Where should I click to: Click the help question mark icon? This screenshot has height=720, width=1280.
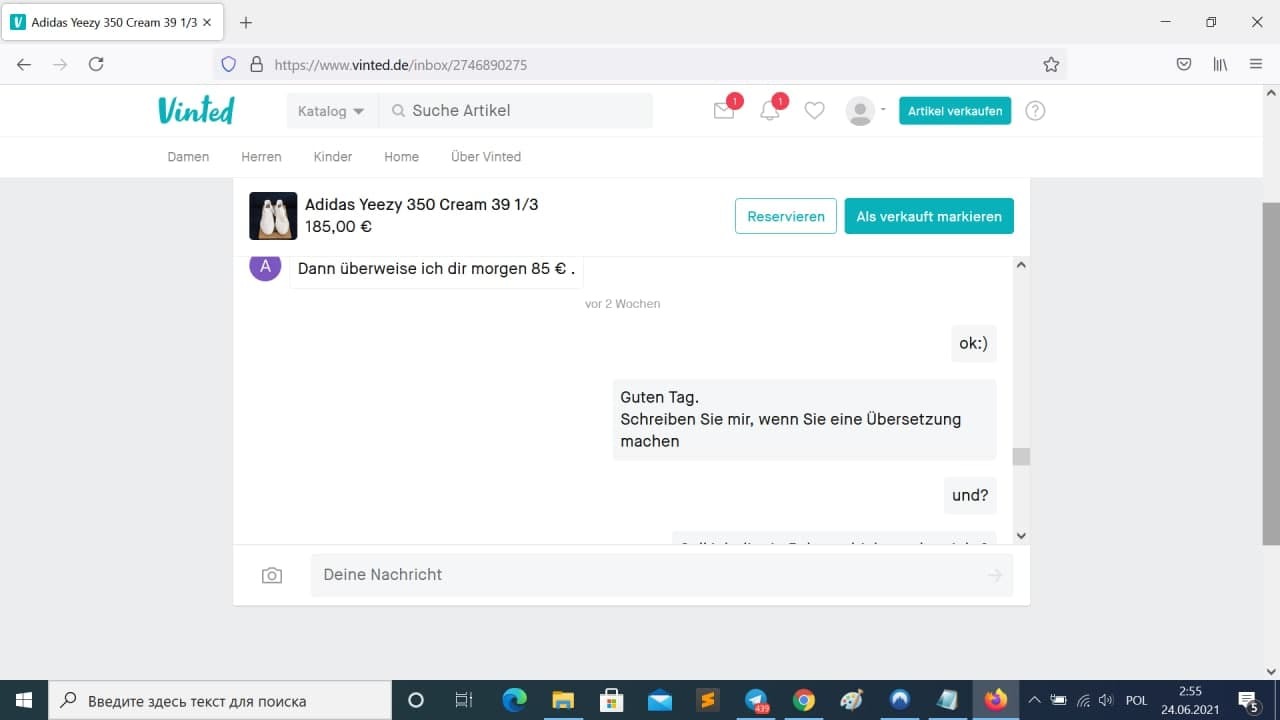click(x=1036, y=111)
